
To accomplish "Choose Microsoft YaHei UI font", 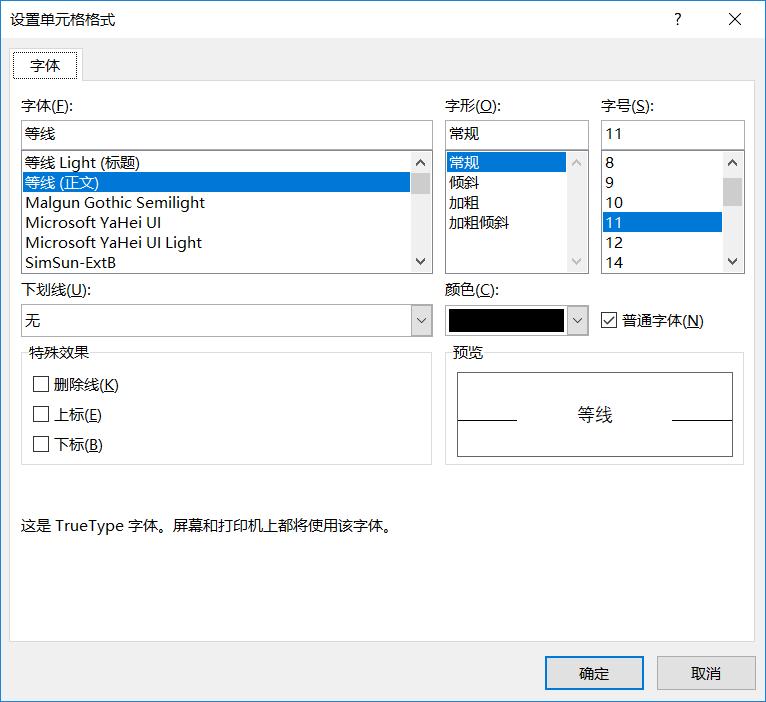I will pyautogui.click(x=216, y=222).
